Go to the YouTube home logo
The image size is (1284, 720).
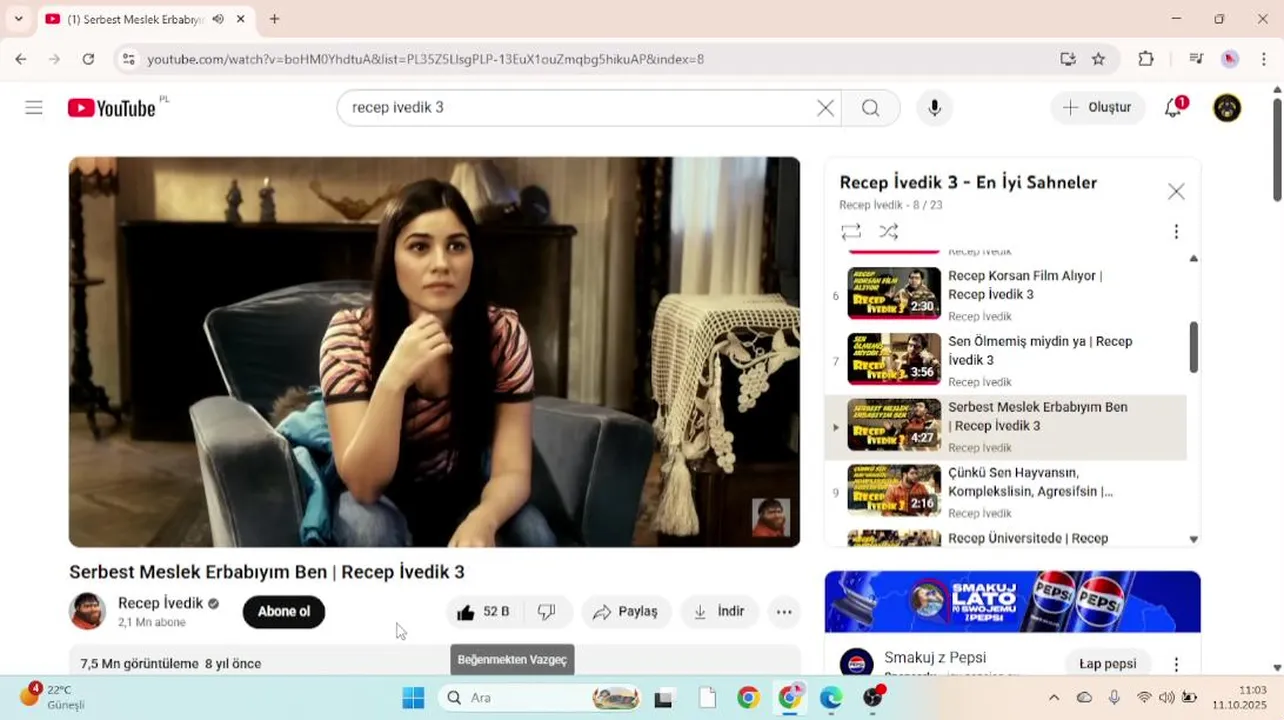112,108
